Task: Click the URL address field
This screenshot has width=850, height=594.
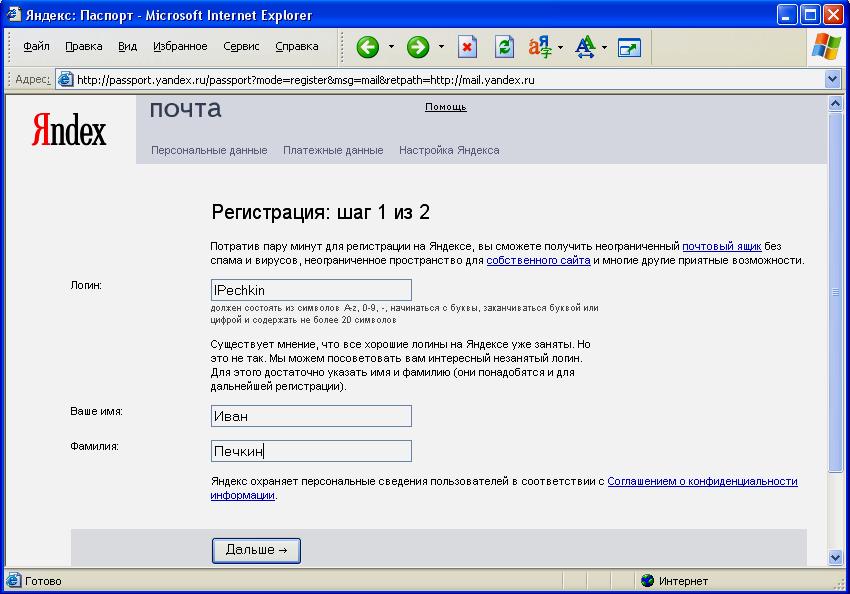Action: (x=439, y=80)
